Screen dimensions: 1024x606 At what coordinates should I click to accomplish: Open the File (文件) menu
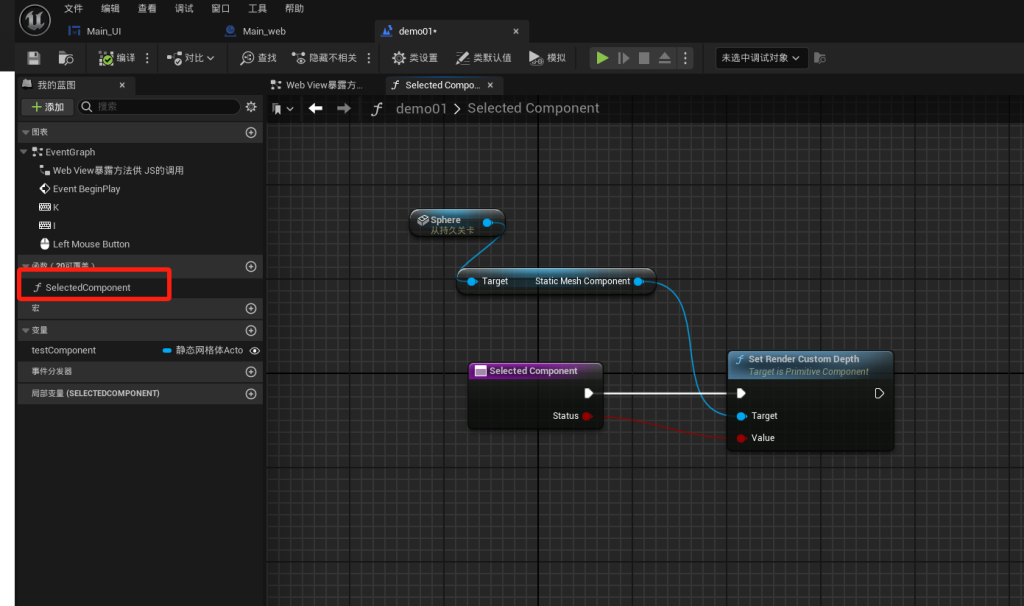73,8
